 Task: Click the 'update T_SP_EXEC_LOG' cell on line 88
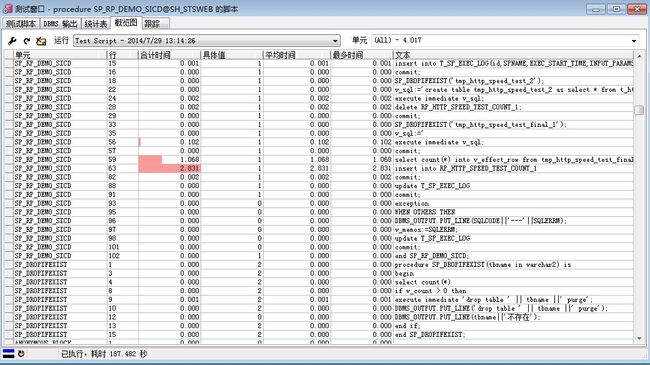click(x=513, y=186)
